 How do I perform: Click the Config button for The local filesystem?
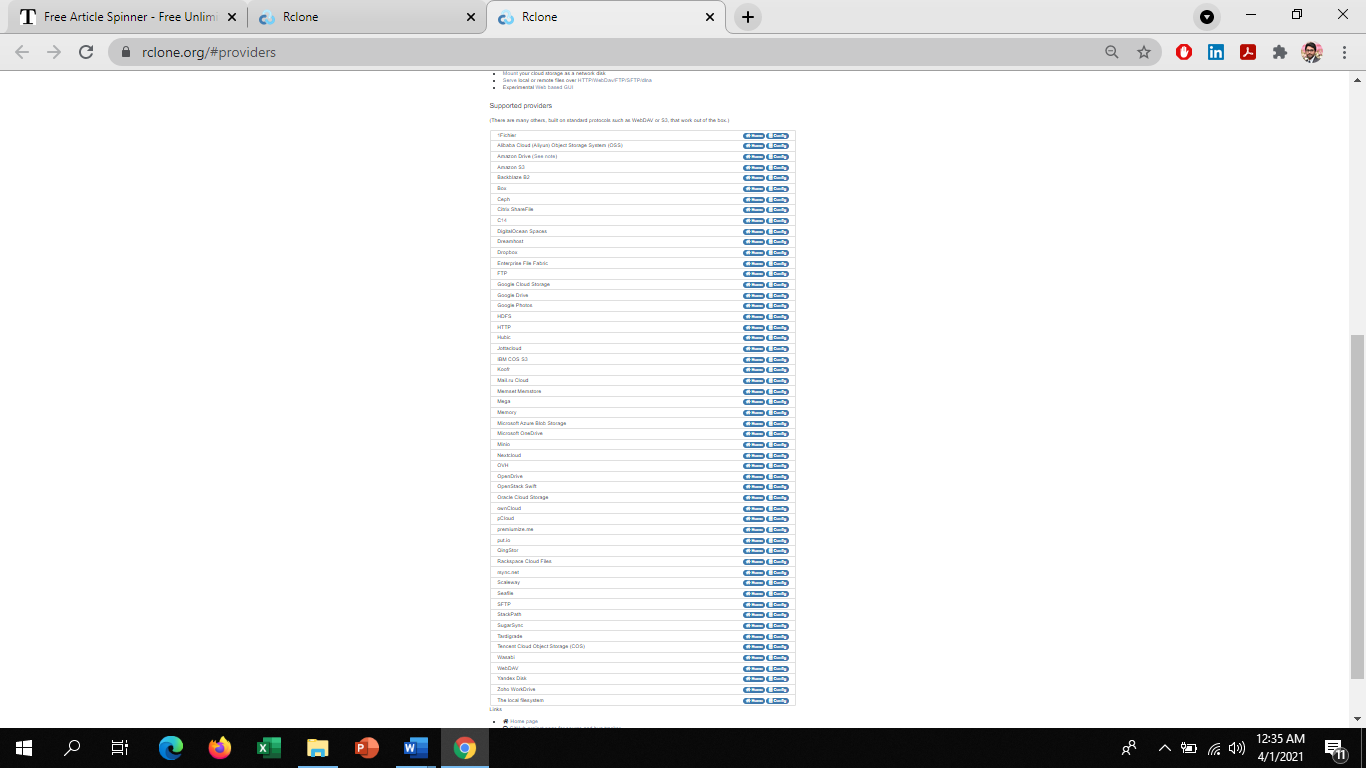tap(778, 701)
